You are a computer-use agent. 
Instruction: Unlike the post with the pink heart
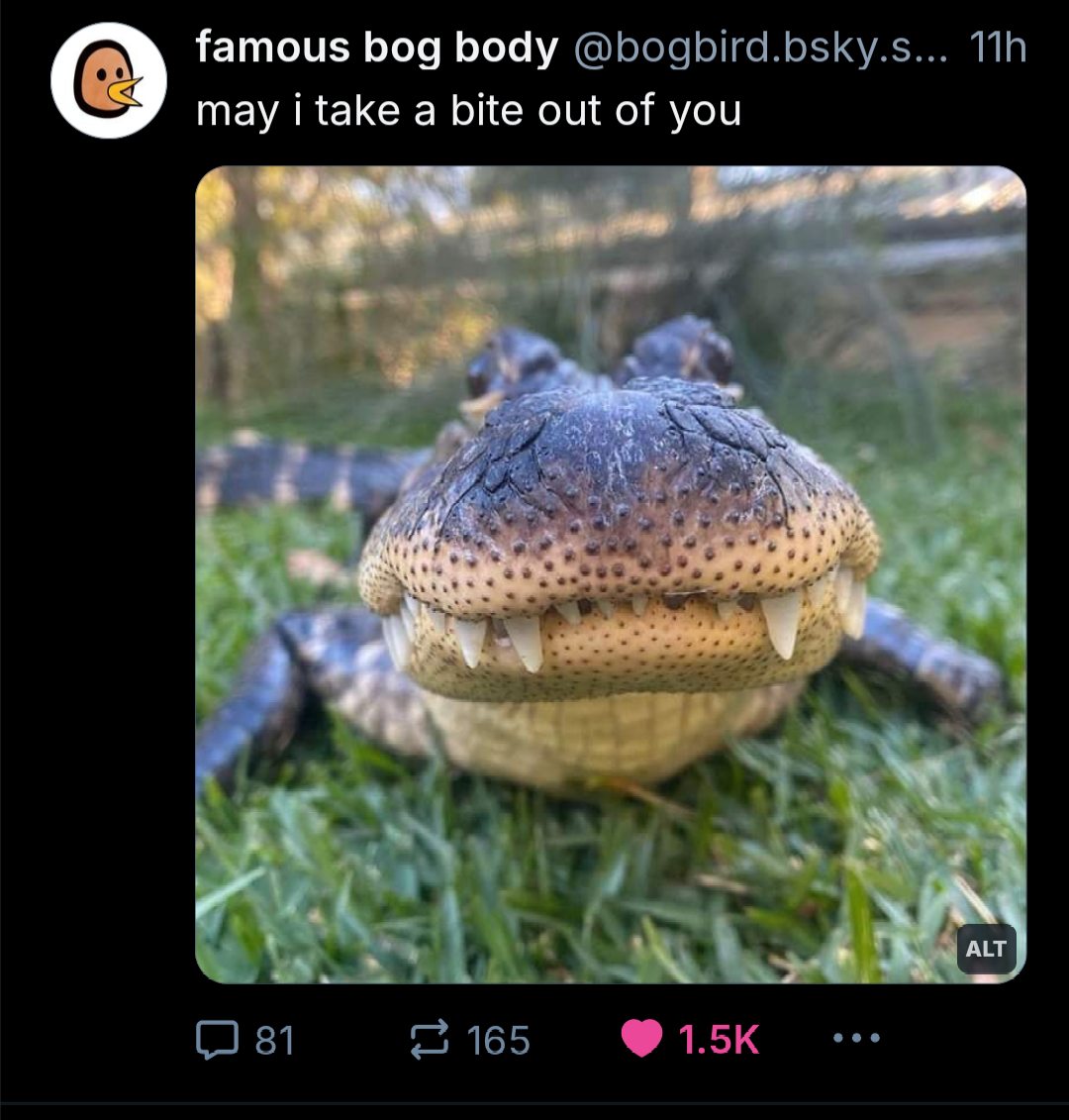(642, 1038)
